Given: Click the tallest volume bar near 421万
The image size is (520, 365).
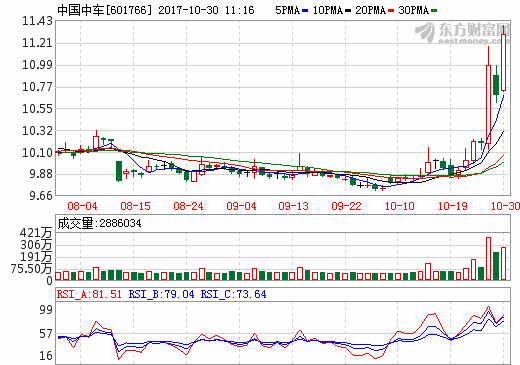Looking at the screenshot, I should pyautogui.click(x=488, y=258).
